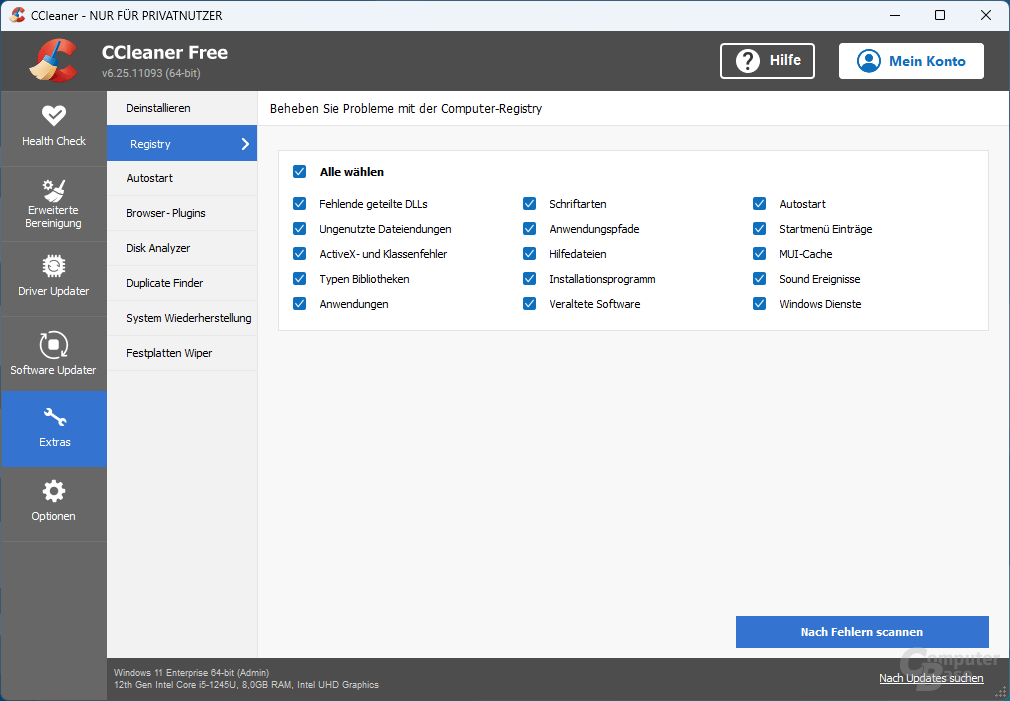The height and width of the screenshot is (701, 1010).
Task: Maximize the CCleaner window
Action: pyautogui.click(x=940, y=15)
